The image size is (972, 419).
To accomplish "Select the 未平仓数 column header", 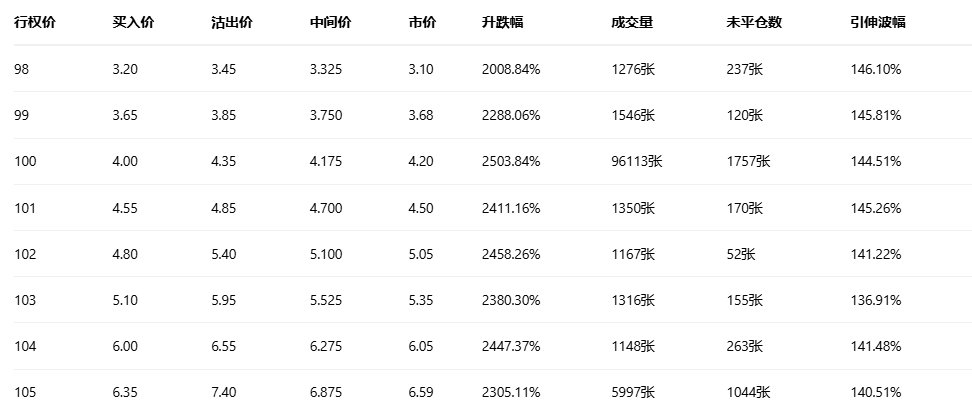I will [x=755, y=23].
